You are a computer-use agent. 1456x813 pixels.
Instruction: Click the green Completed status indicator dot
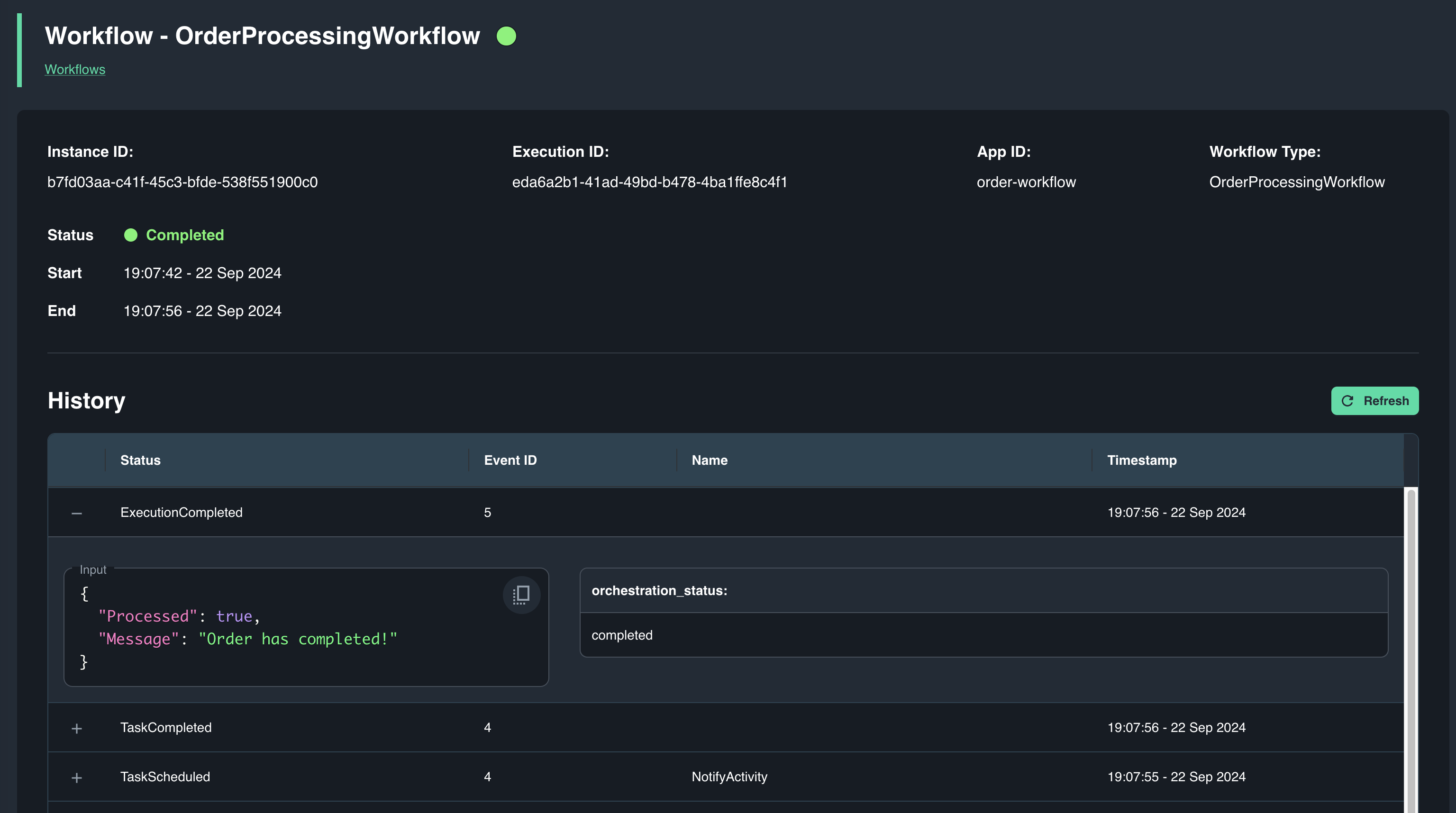click(130, 235)
